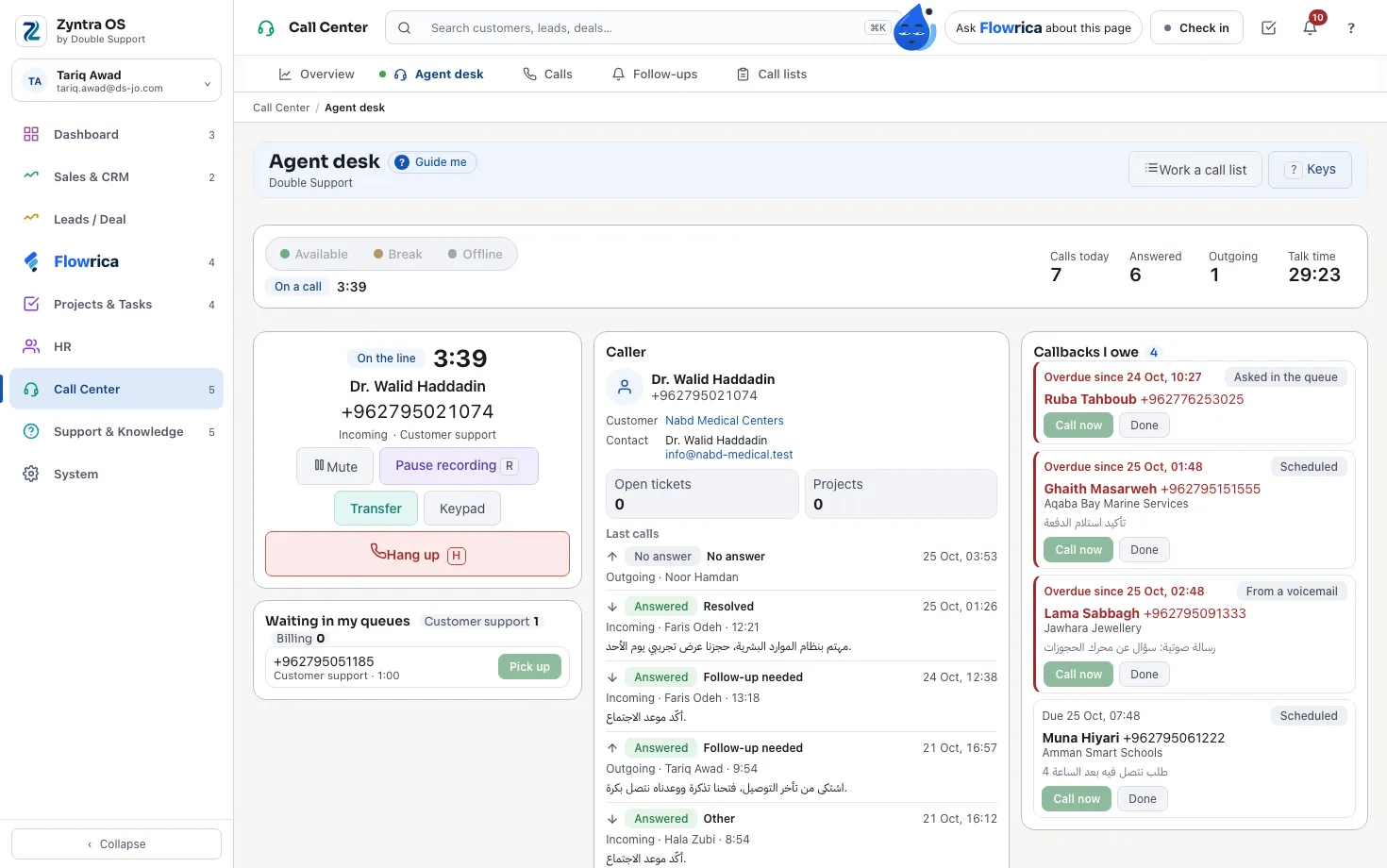Image resolution: width=1387 pixels, height=868 pixels.
Task: Pause recording of the call
Action: [459, 466]
